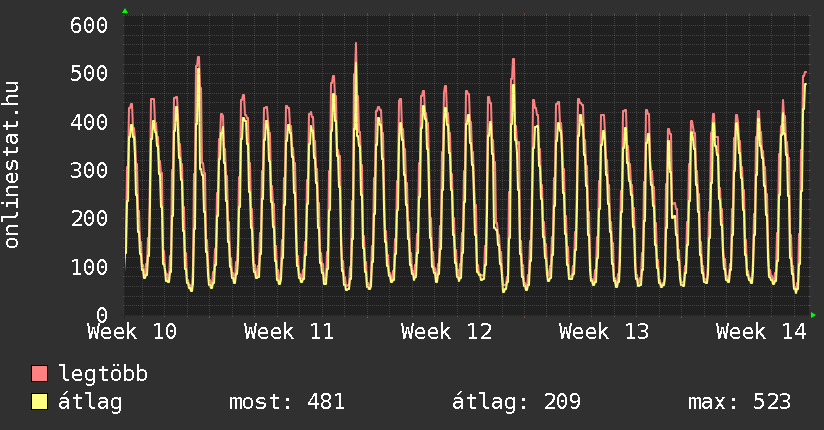Click the onlinestat.hu vertical axis title
Image resolution: width=824 pixels, height=430 pixels.
pyautogui.click(x=12, y=165)
